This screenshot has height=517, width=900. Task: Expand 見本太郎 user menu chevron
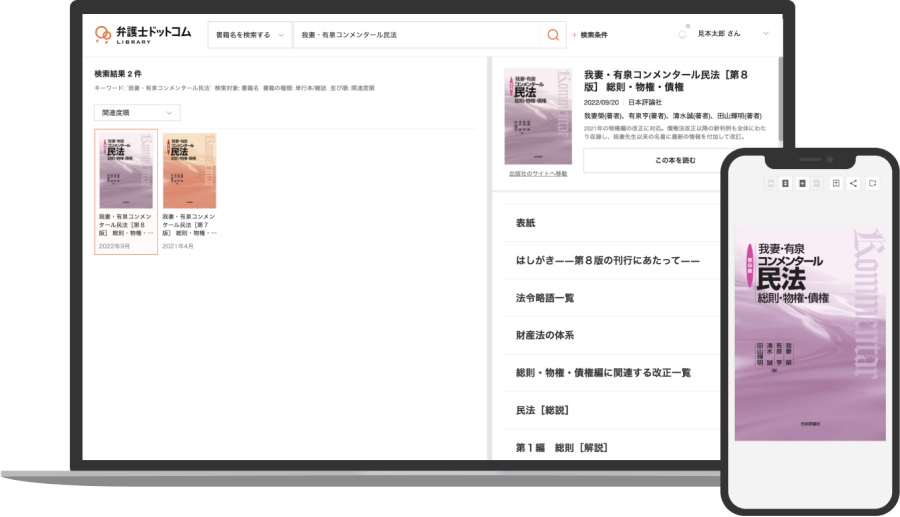[x=766, y=34]
